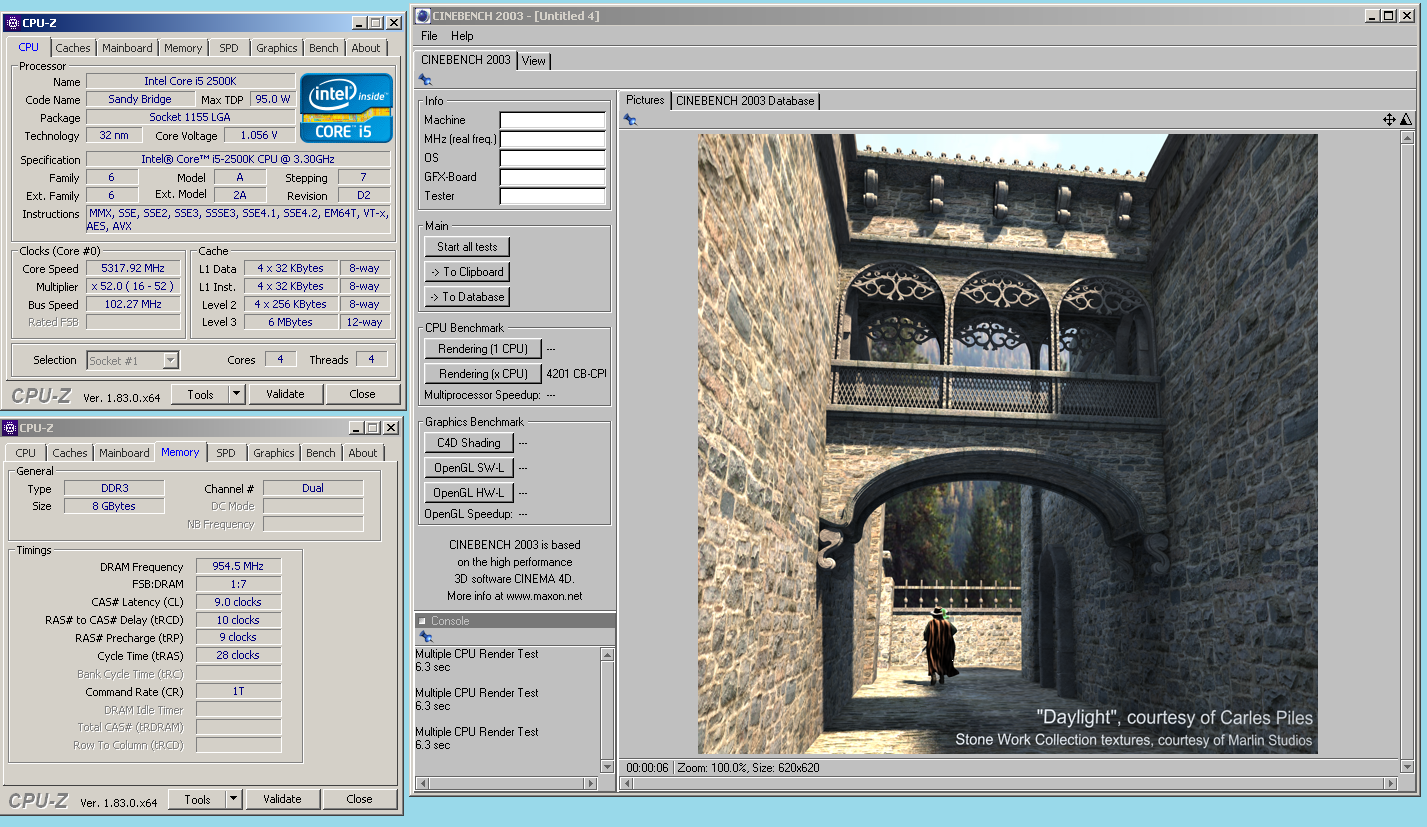Image resolution: width=1427 pixels, height=827 pixels.
Task: Start the OpenGL HW-L test
Action: pos(468,493)
